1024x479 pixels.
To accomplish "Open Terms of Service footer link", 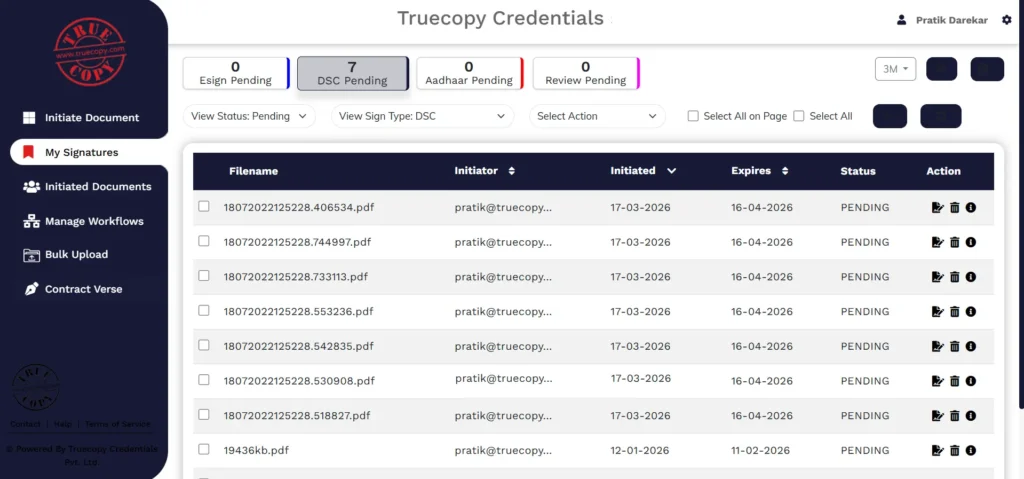I will (118, 424).
